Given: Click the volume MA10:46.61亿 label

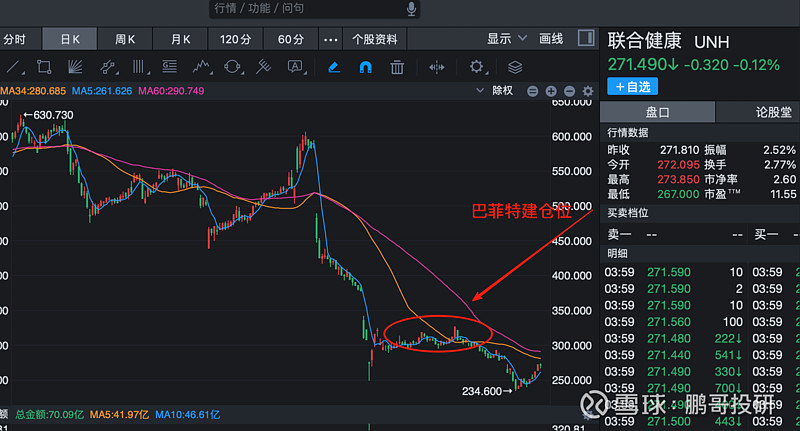Looking at the screenshot, I should click(187, 415).
